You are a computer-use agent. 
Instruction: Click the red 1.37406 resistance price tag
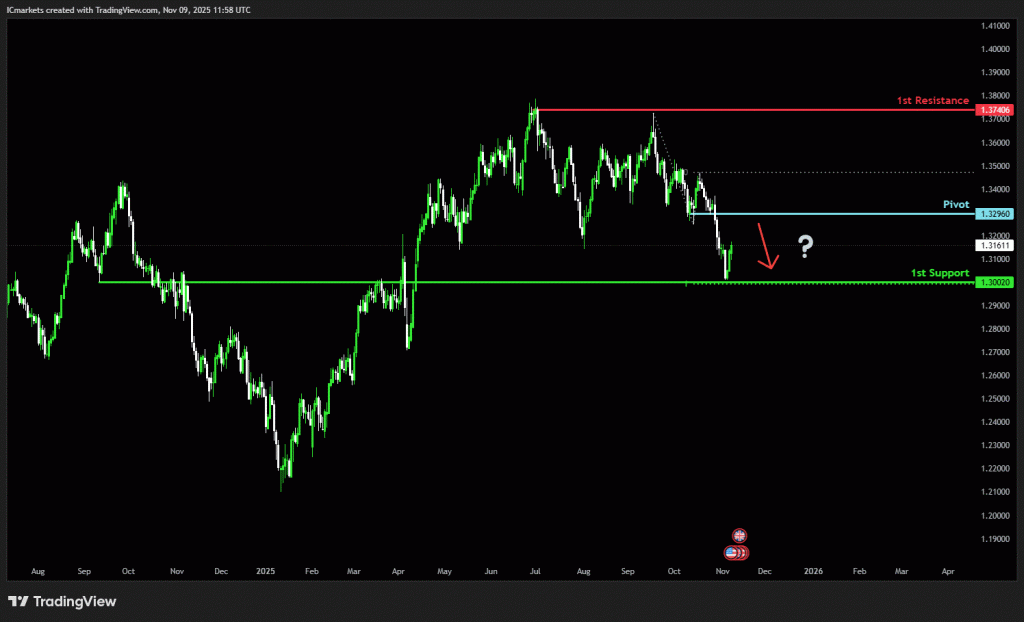(996, 109)
